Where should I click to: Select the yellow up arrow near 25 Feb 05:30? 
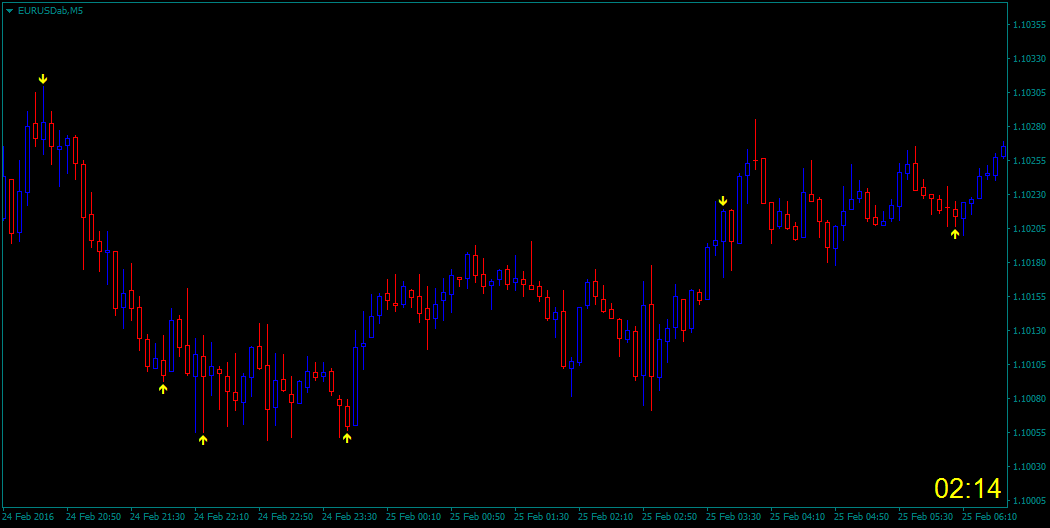955,233
